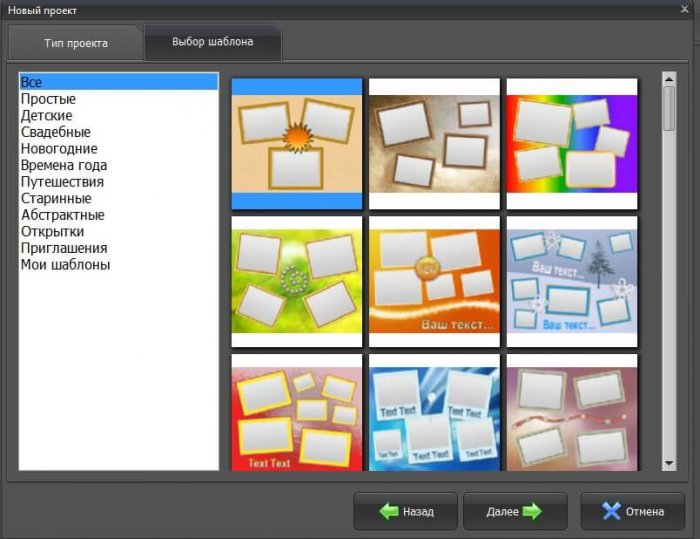Select the beige template with orange sun
The height and width of the screenshot is (539, 700).
point(297,143)
